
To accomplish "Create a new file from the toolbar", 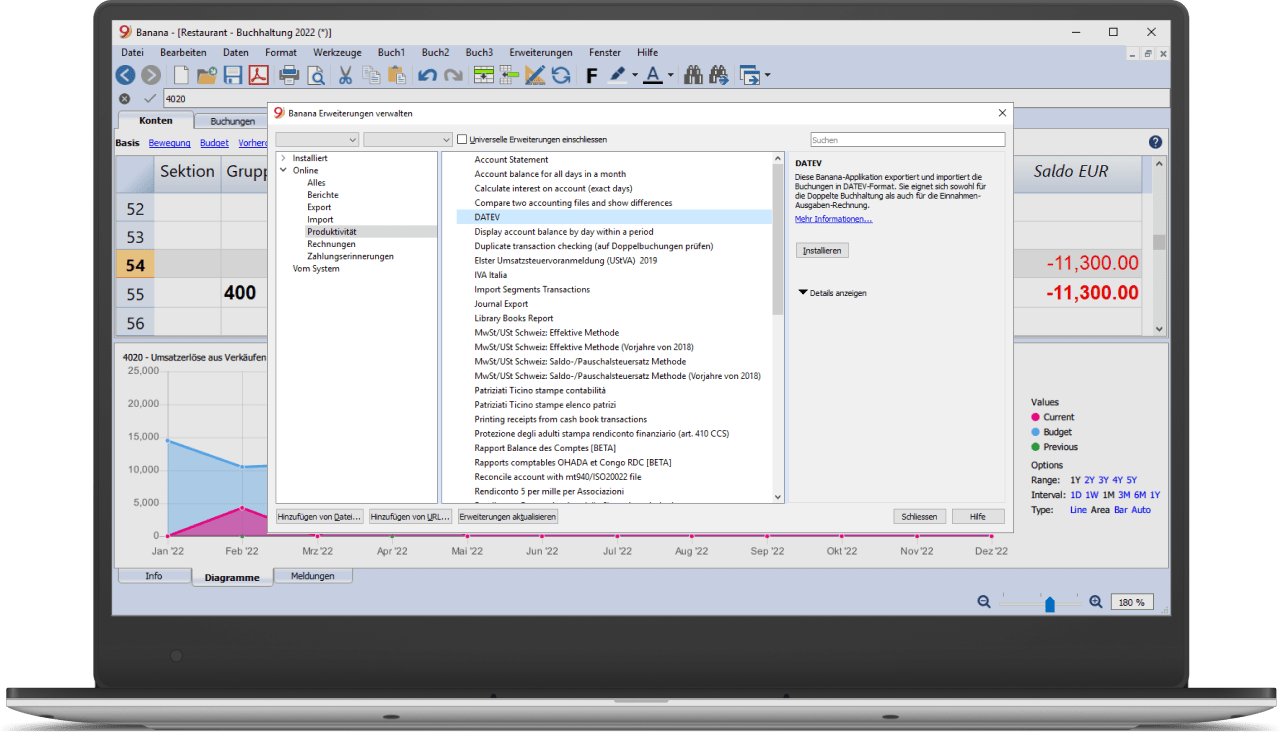I will click(x=181, y=75).
